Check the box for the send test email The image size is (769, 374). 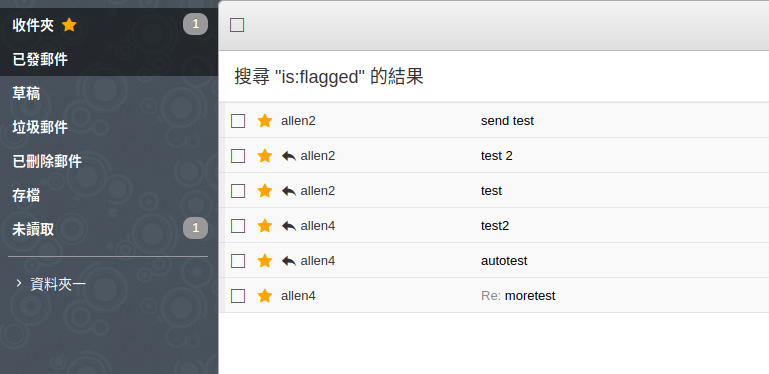pos(238,121)
